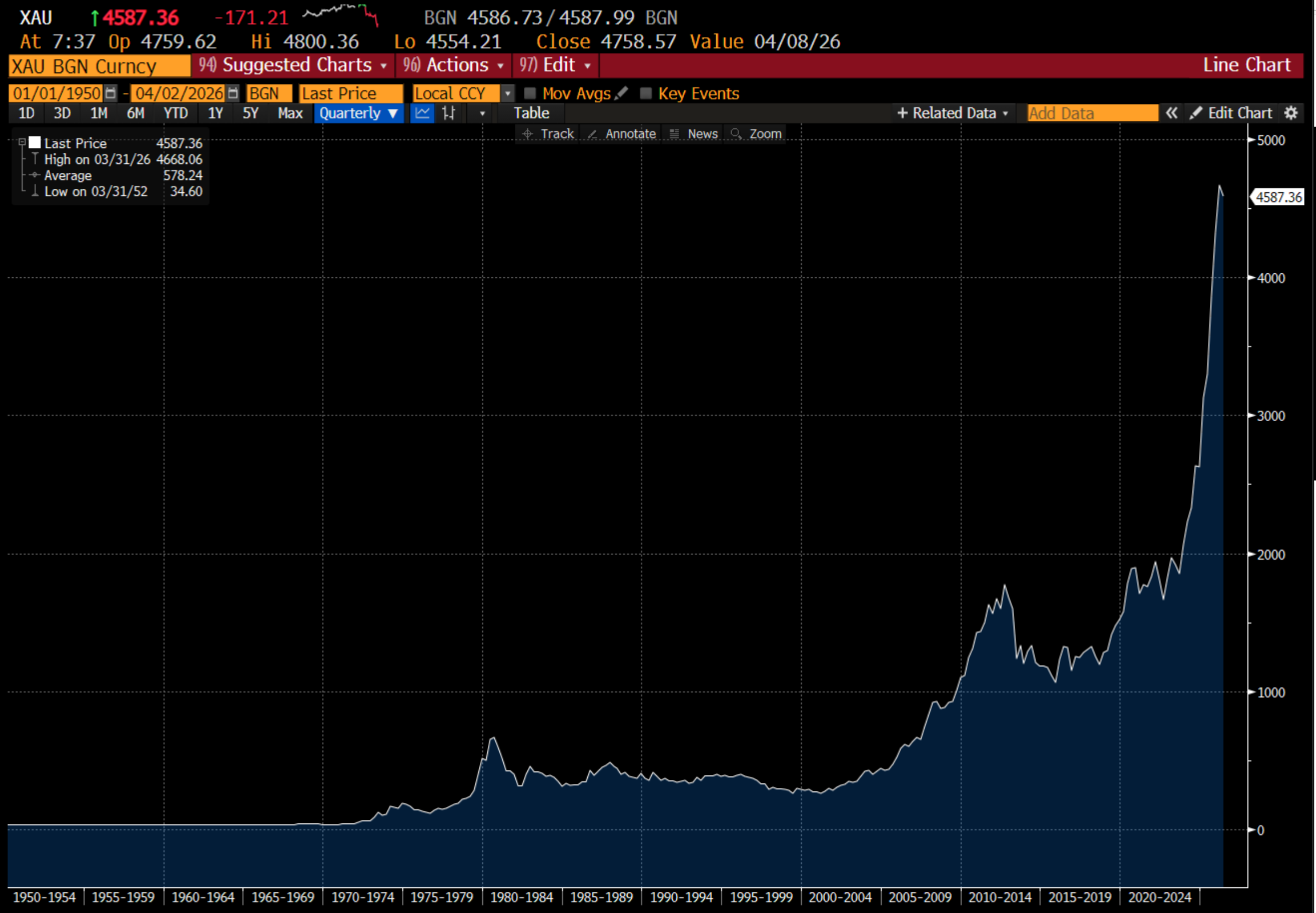Select the 5Y time range tab
1316x913 pixels.
pyautogui.click(x=251, y=113)
